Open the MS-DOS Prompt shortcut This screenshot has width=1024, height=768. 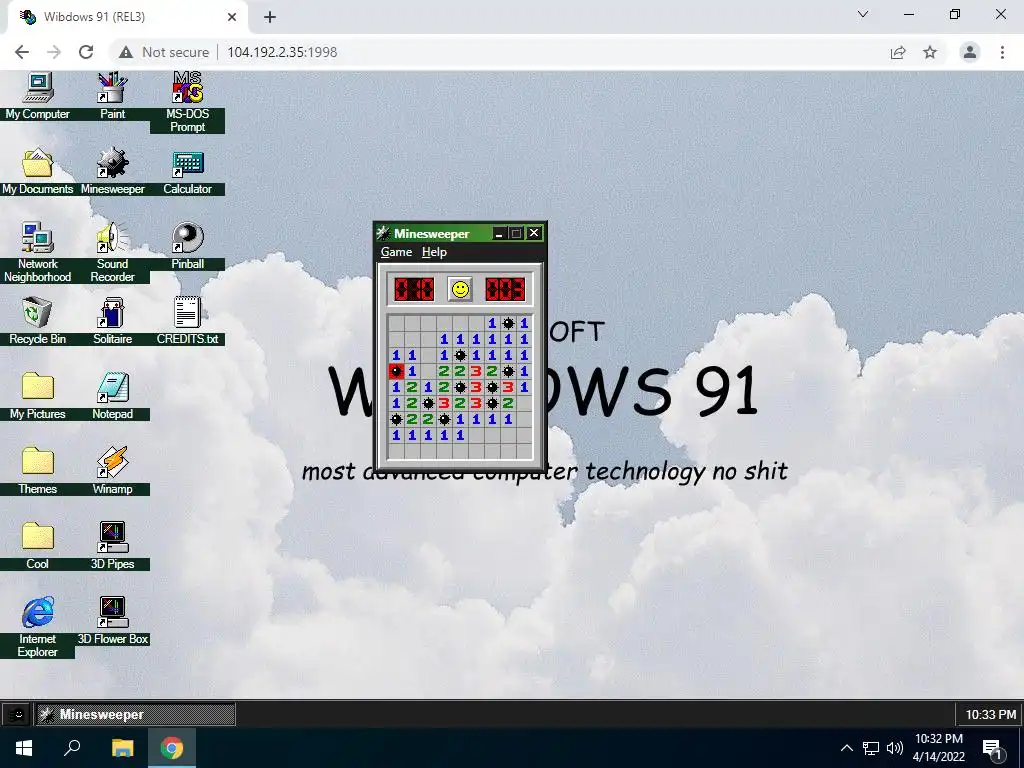[187, 103]
